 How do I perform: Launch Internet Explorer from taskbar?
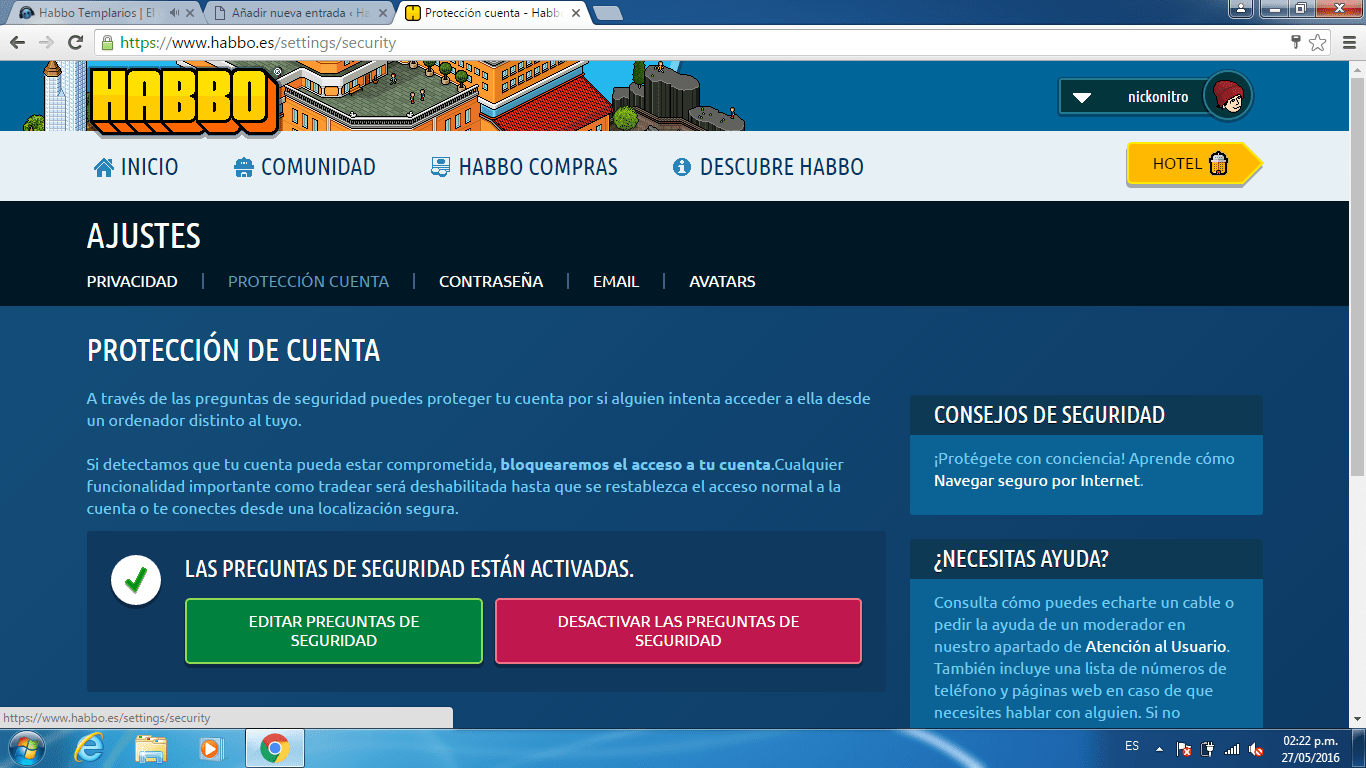coord(90,748)
